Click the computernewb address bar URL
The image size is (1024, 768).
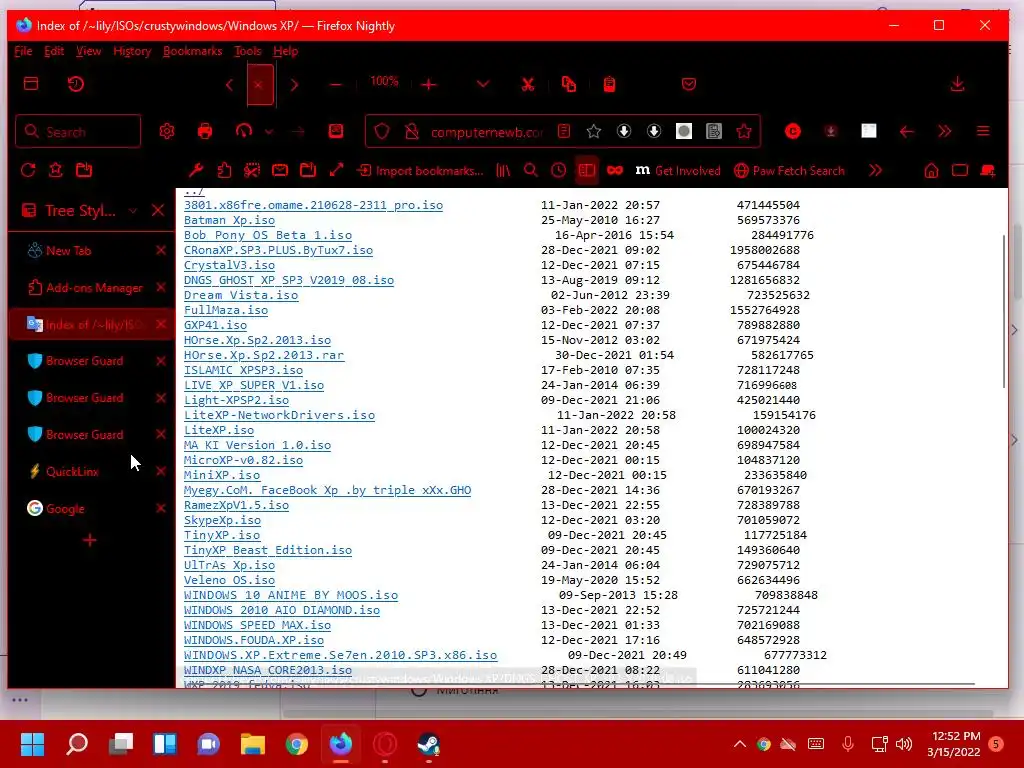(x=487, y=132)
